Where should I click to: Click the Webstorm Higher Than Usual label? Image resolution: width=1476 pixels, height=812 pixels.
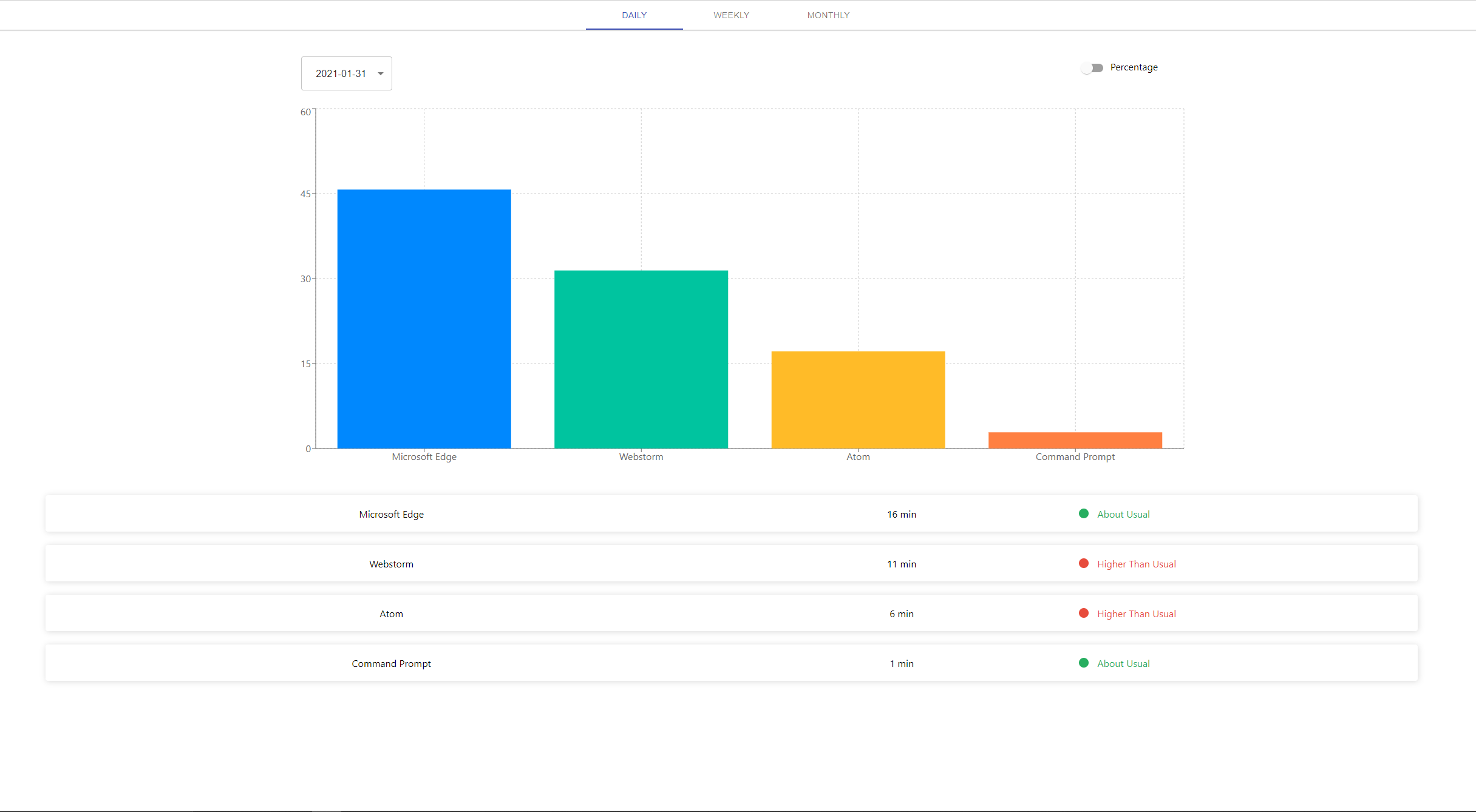tap(1136, 564)
